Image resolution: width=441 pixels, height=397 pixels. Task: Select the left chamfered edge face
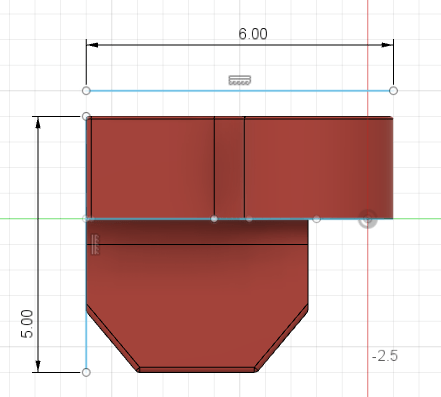point(112,337)
